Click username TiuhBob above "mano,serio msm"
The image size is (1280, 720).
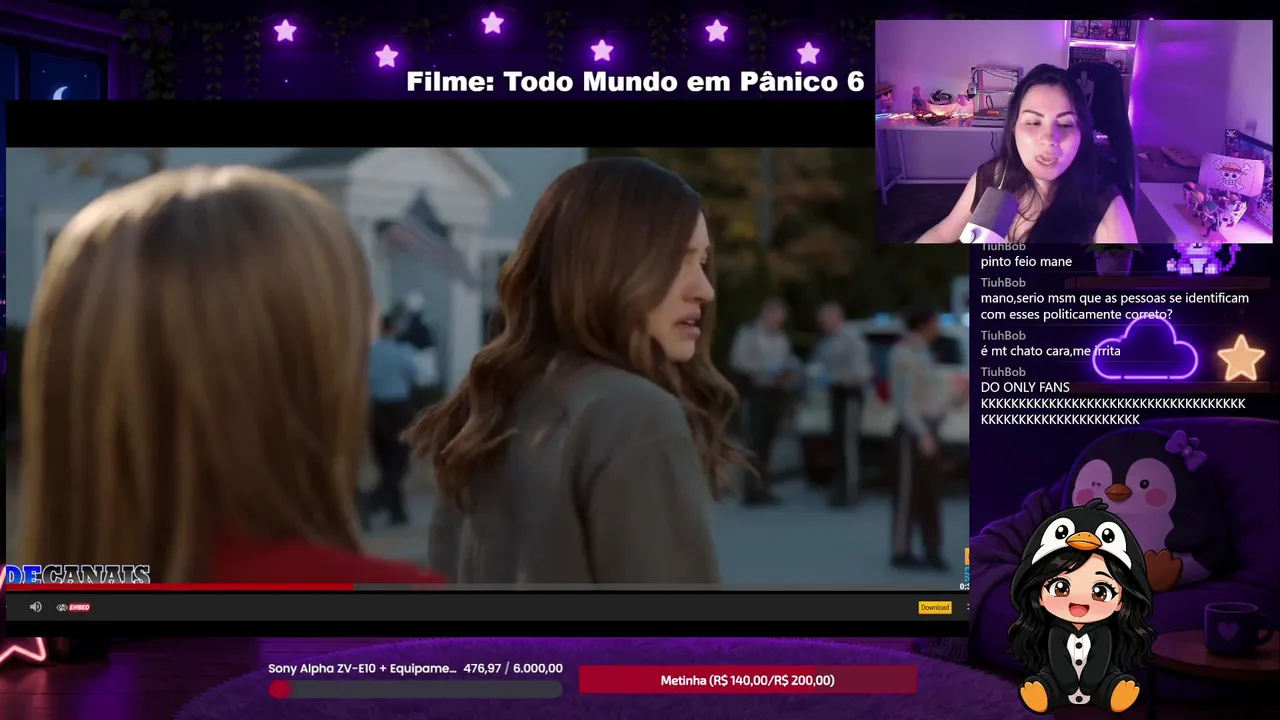click(x=1003, y=283)
